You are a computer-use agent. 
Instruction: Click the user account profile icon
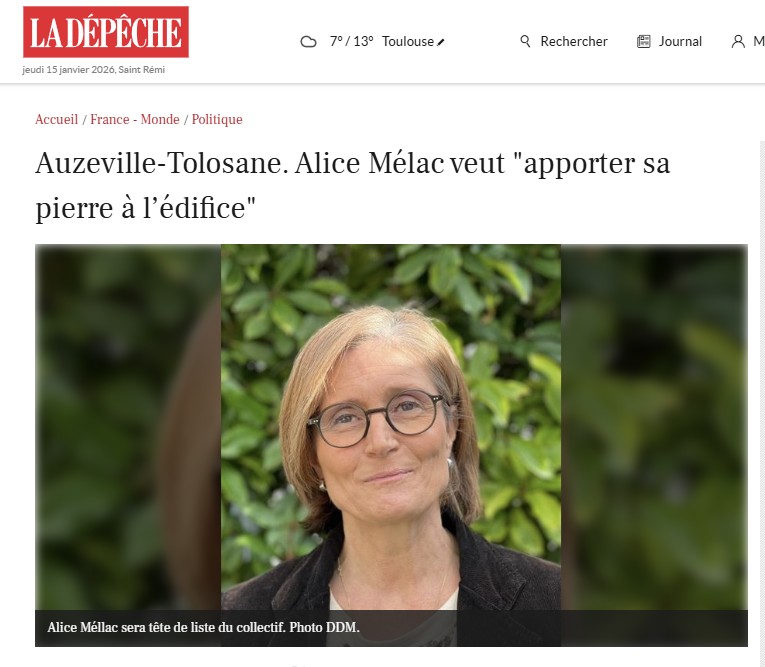click(x=738, y=41)
